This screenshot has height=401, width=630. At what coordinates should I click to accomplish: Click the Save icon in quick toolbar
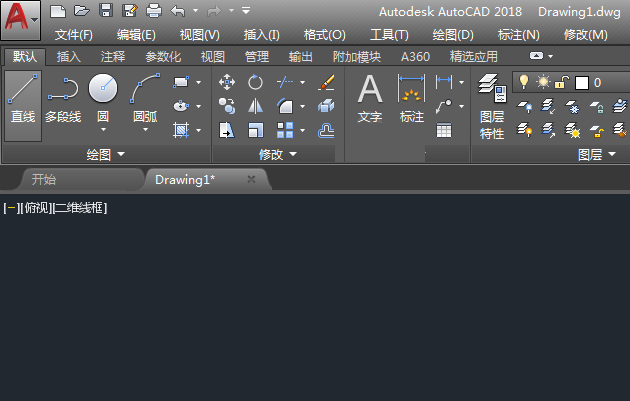click(106, 10)
